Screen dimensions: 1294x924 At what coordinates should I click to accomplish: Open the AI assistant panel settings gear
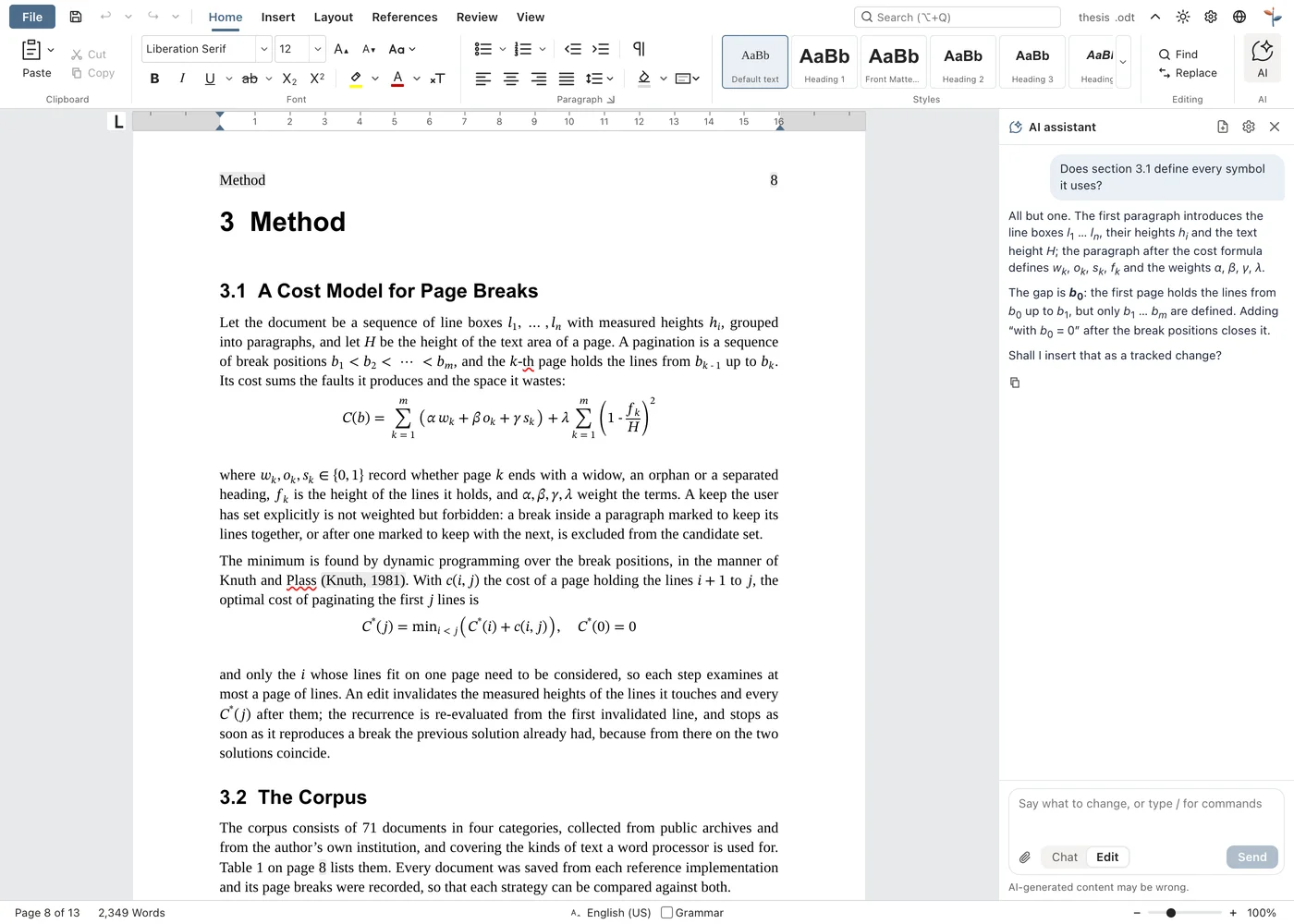pos(1249,127)
